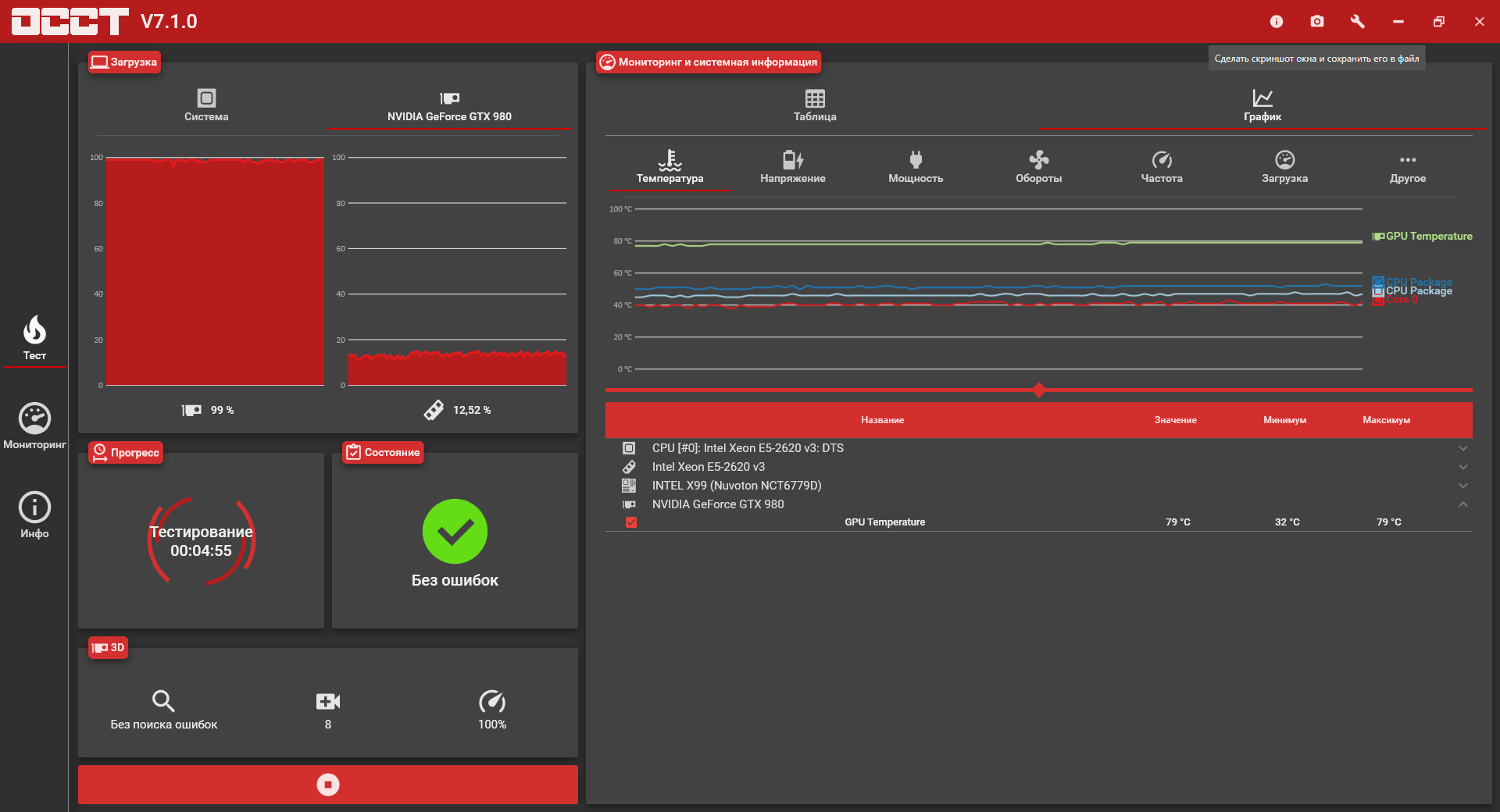Show the Мощность power graphs
The height and width of the screenshot is (812, 1500).
(x=916, y=167)
